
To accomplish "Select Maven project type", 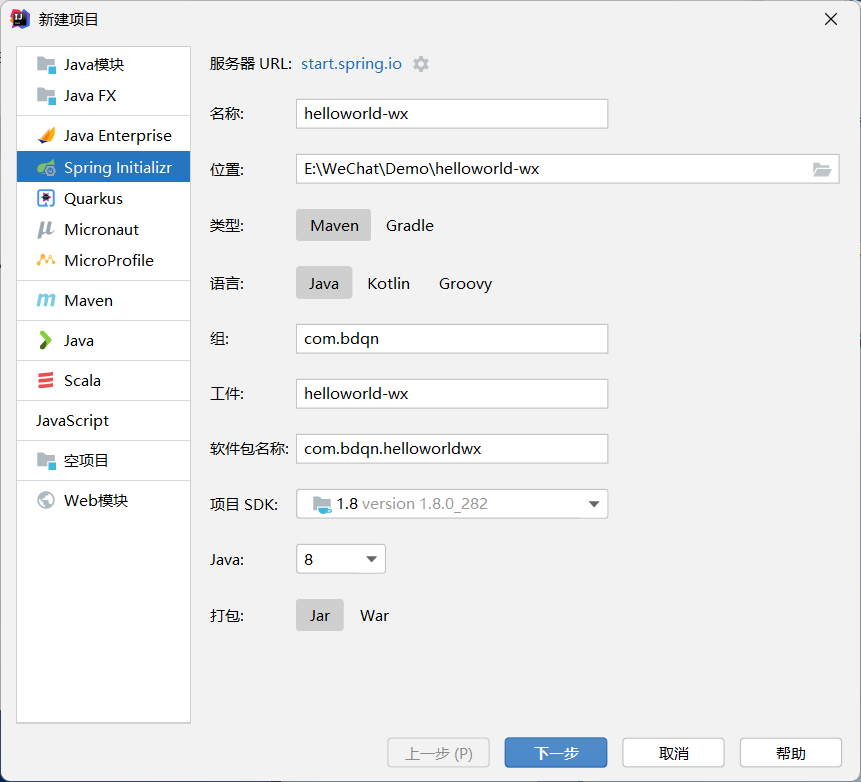I will (334, 225).
